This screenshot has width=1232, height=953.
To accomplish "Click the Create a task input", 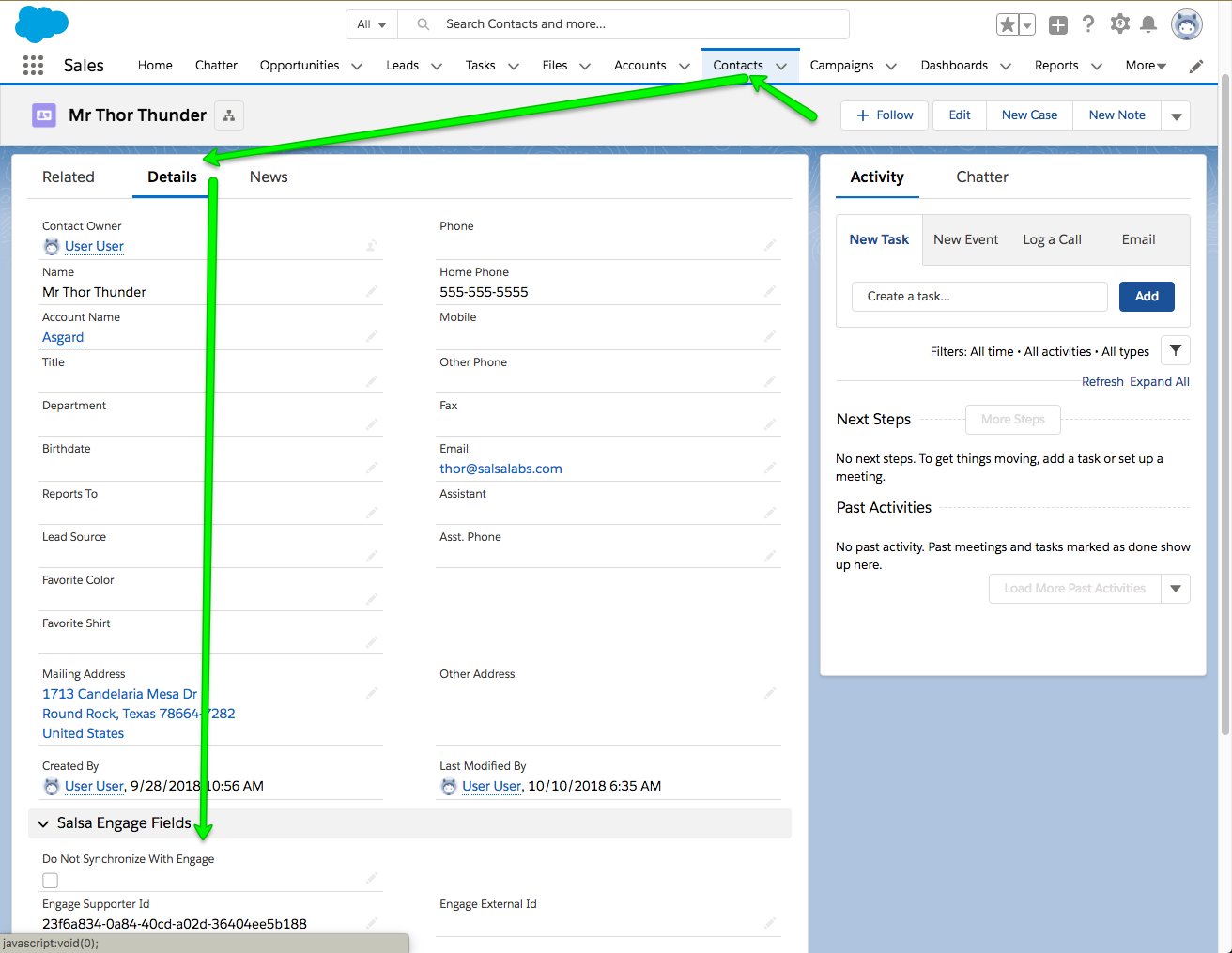I will pos(979,297).
